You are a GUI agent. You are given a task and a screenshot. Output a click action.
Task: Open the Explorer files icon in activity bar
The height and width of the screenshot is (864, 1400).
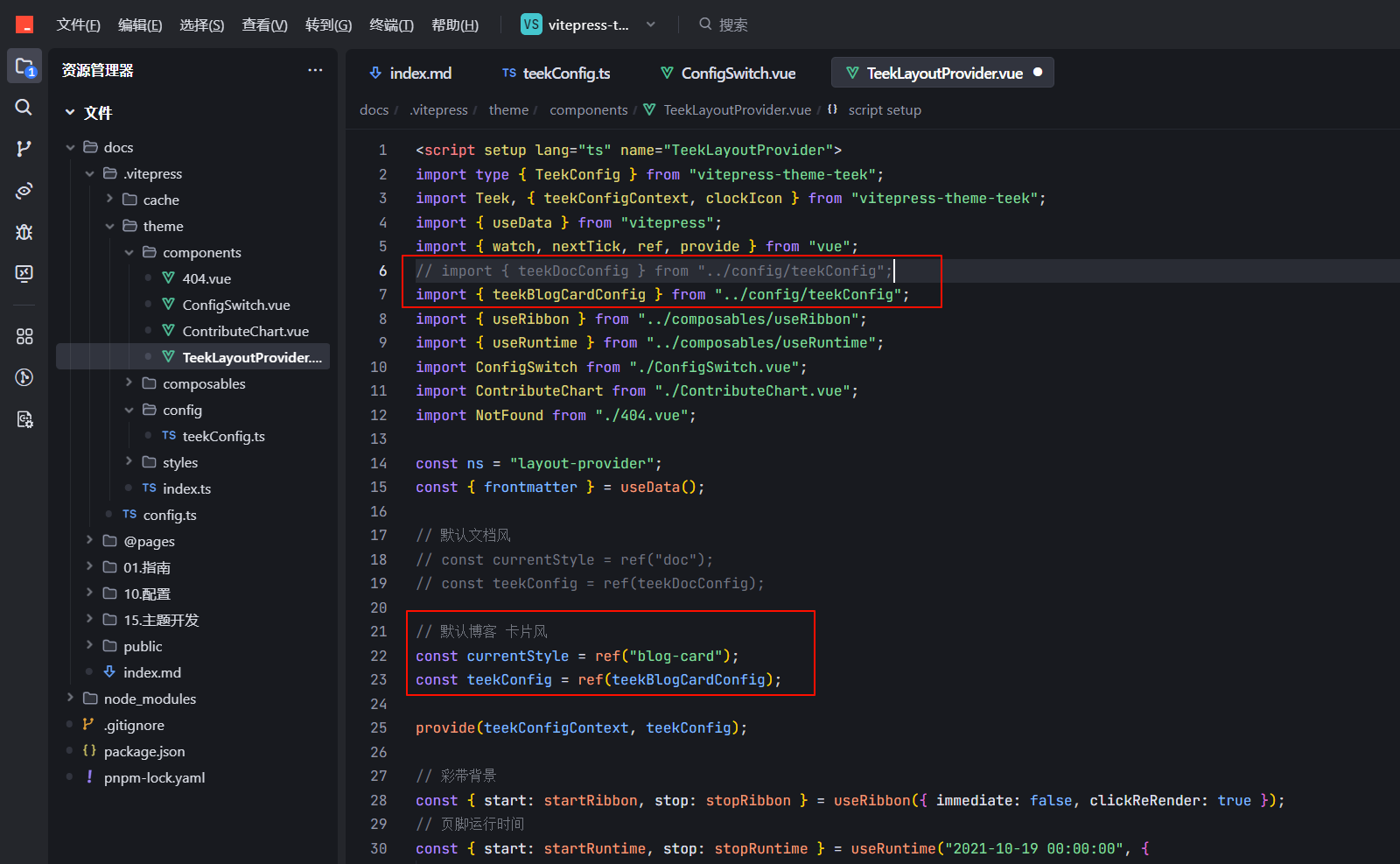[24, 67]
